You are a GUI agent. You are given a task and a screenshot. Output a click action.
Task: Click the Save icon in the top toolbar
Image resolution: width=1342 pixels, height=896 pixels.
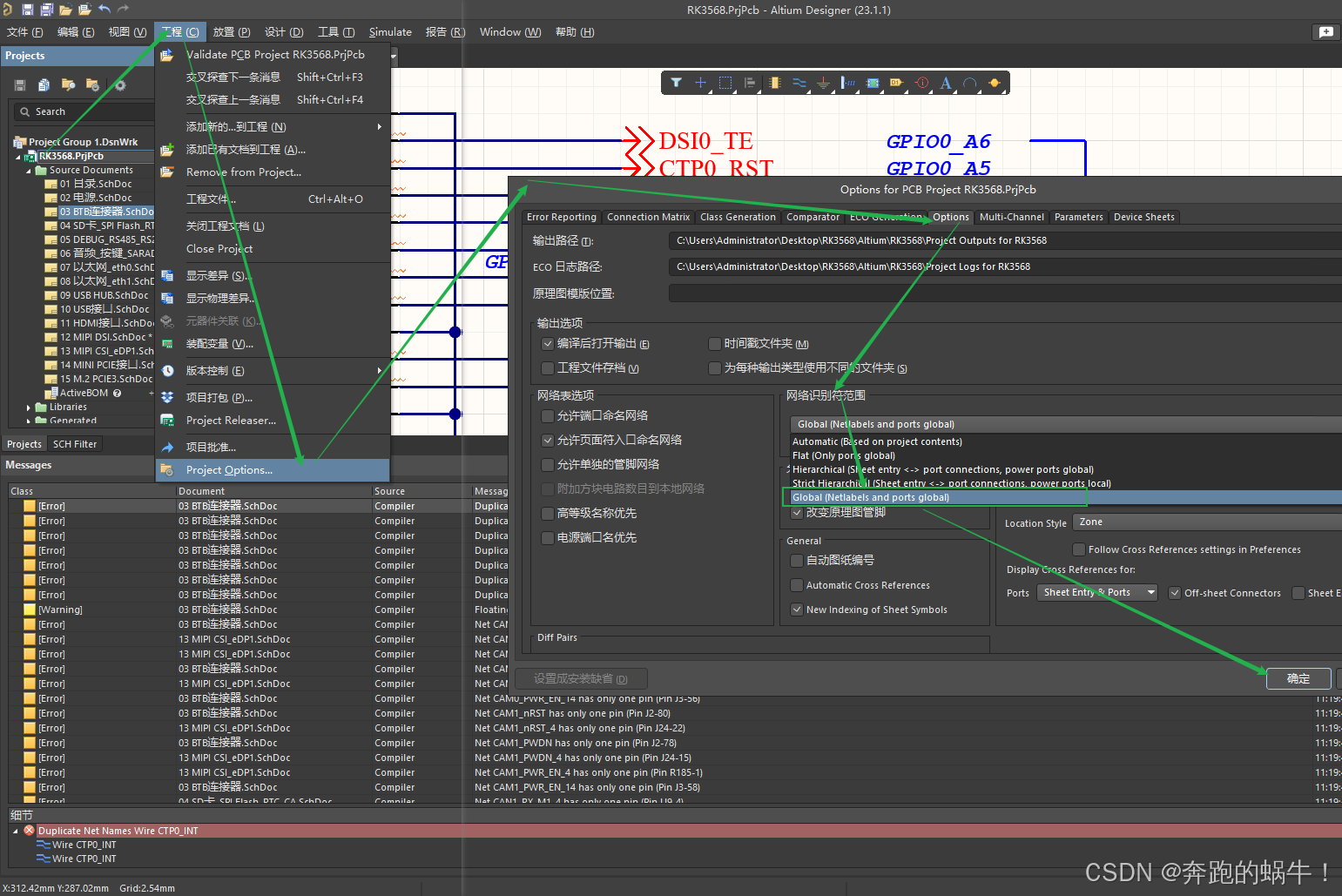tap(28, 10)
